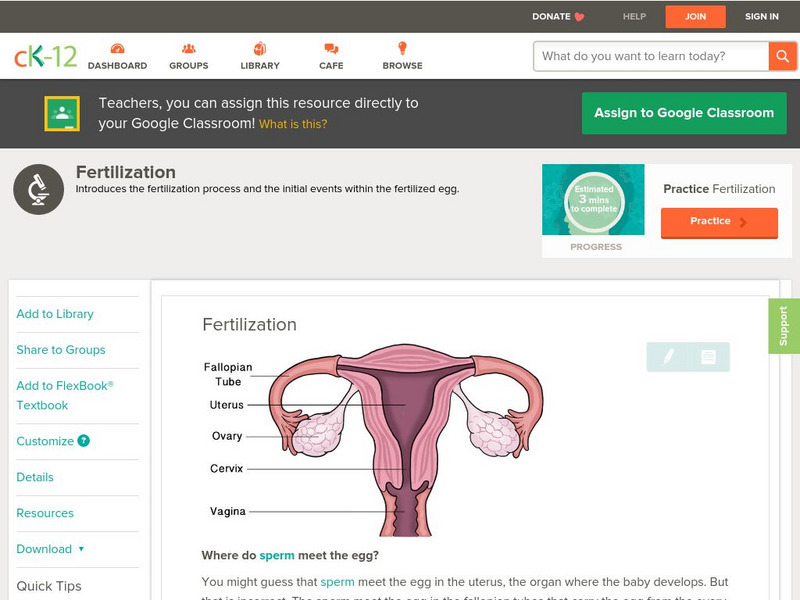Image resolution: width=800 pixels, height=600 pixels.
Task: Open the 'What is this?' link
Action: (x=293, y=124)
